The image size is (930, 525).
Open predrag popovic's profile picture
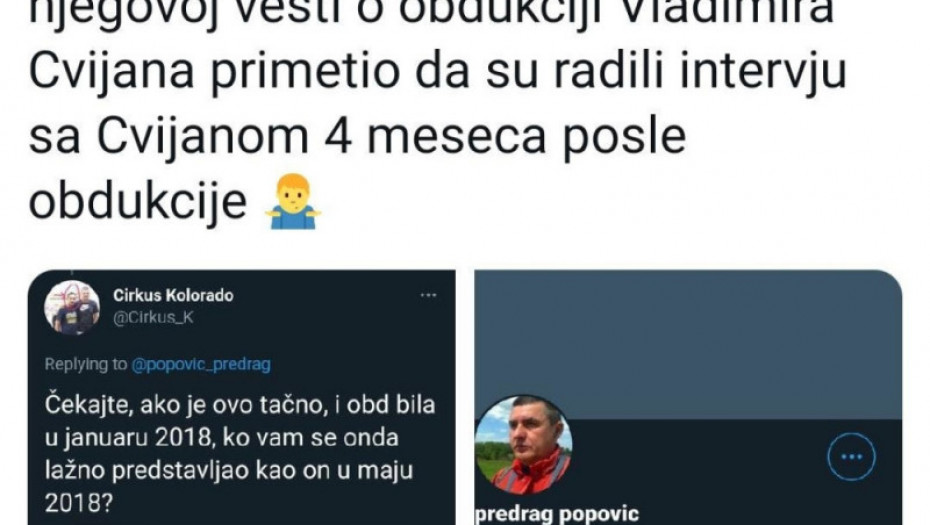click(x=524, y=445)
